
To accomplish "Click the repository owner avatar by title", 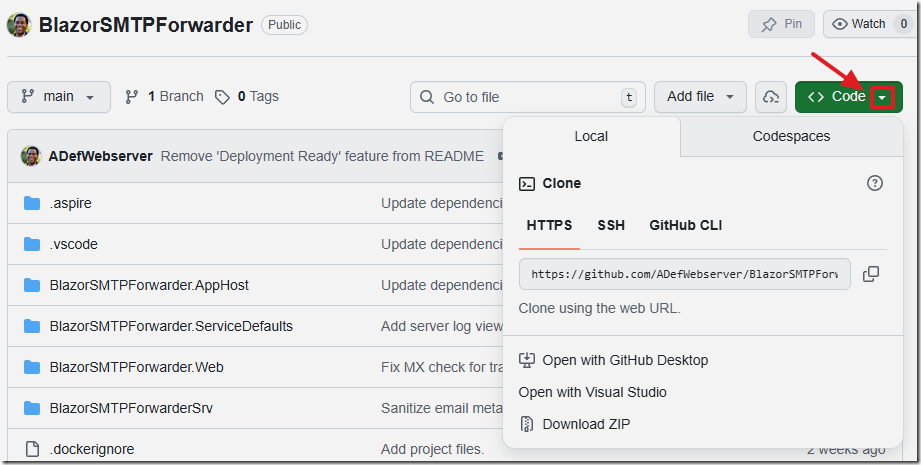I will tap(19, 25).
